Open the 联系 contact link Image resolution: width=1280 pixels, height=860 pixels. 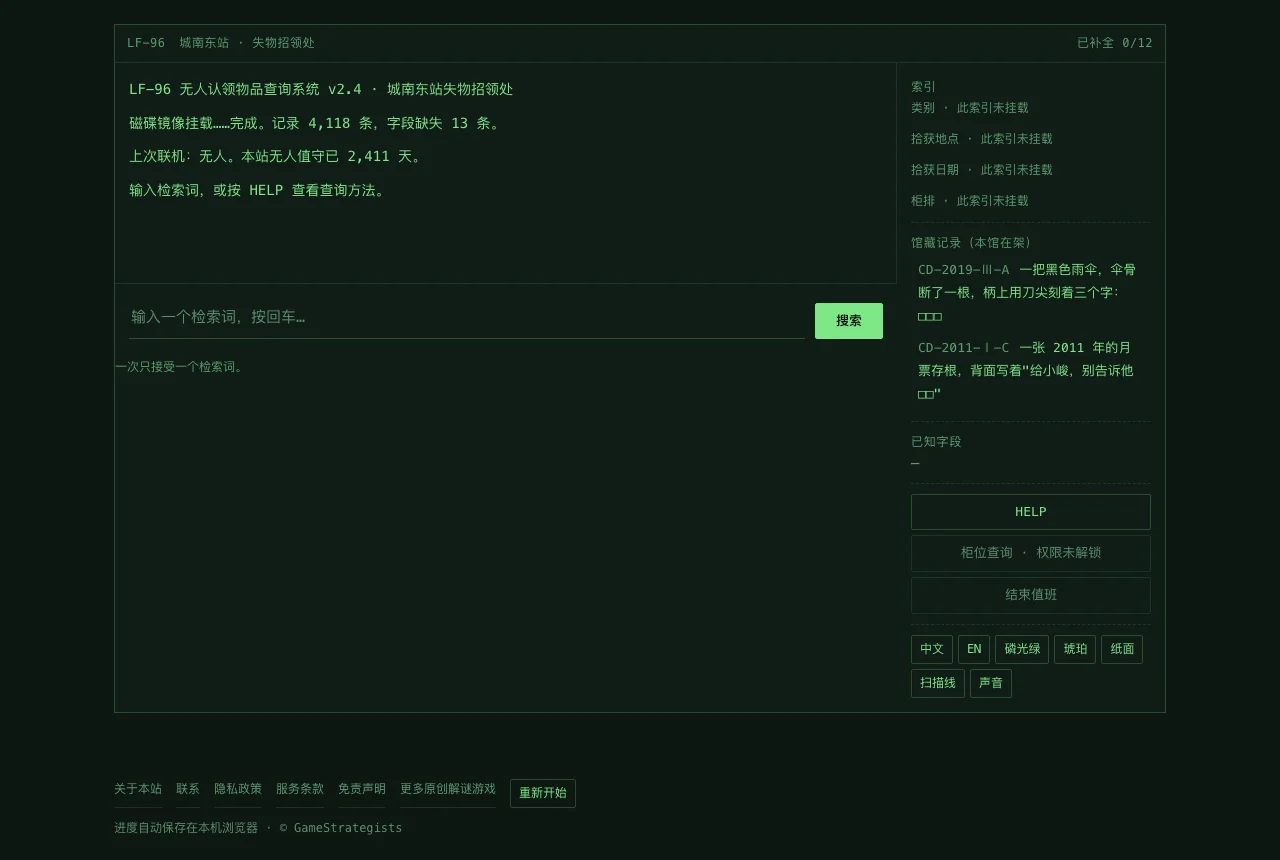[188, 789]
